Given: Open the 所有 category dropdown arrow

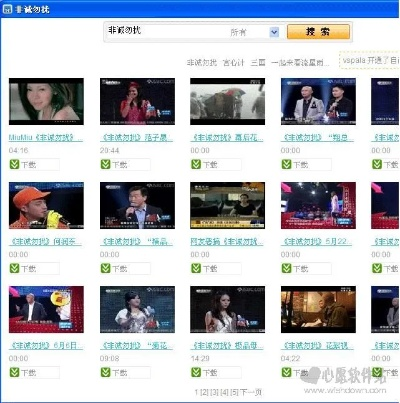Looking at the screenshot, I should 274,32.
